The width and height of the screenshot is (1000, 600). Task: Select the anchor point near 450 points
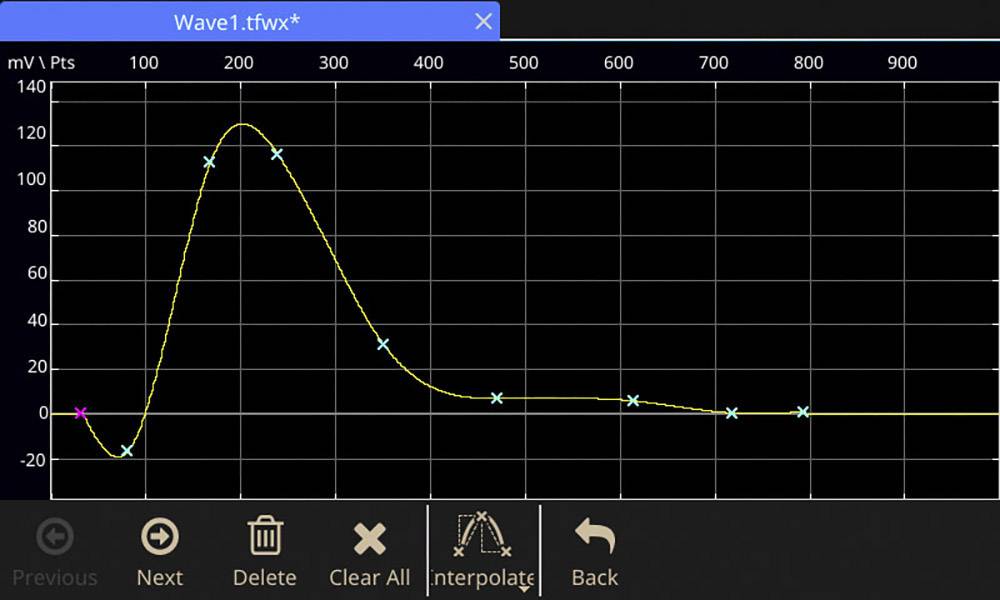pos(495,397)
